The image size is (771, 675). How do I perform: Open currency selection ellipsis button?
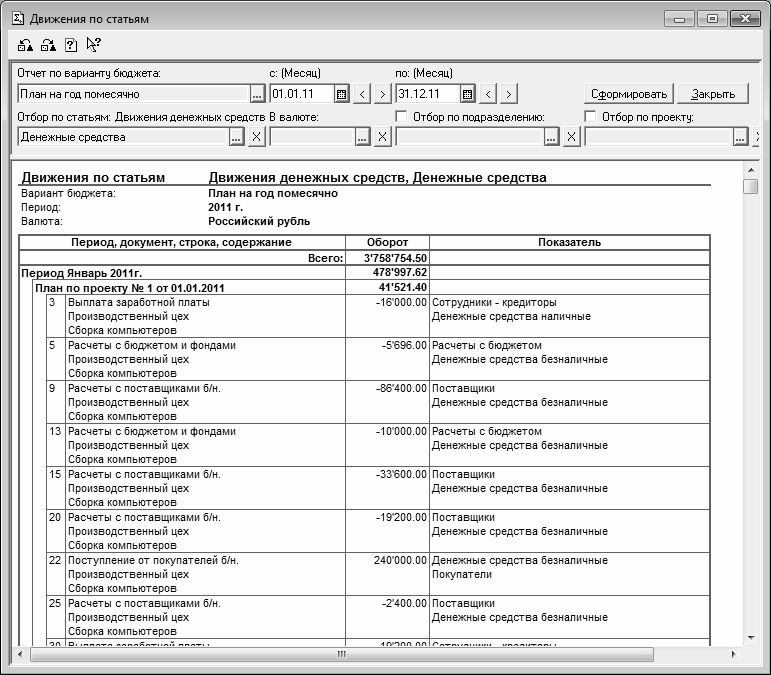click(x=362, y=137)
